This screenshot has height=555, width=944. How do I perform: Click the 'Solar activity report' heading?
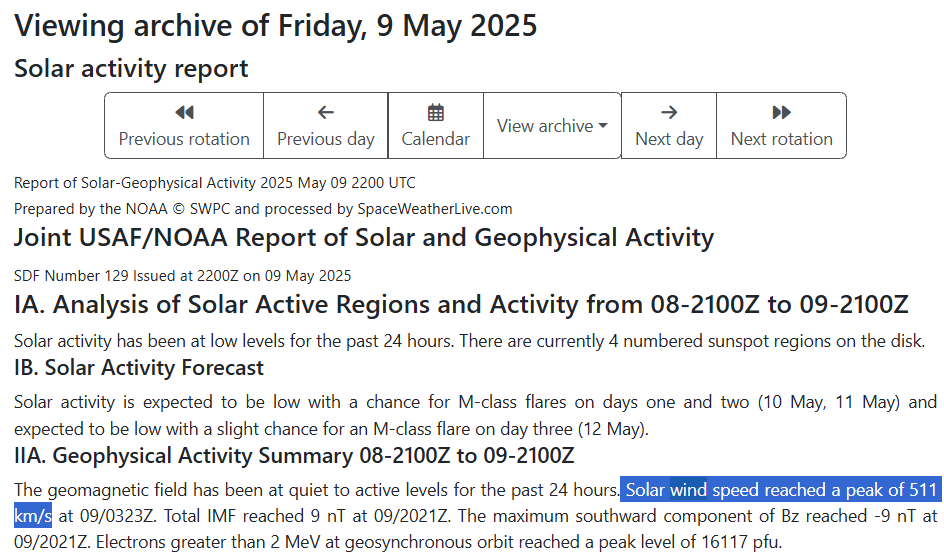tap(131, 69)
